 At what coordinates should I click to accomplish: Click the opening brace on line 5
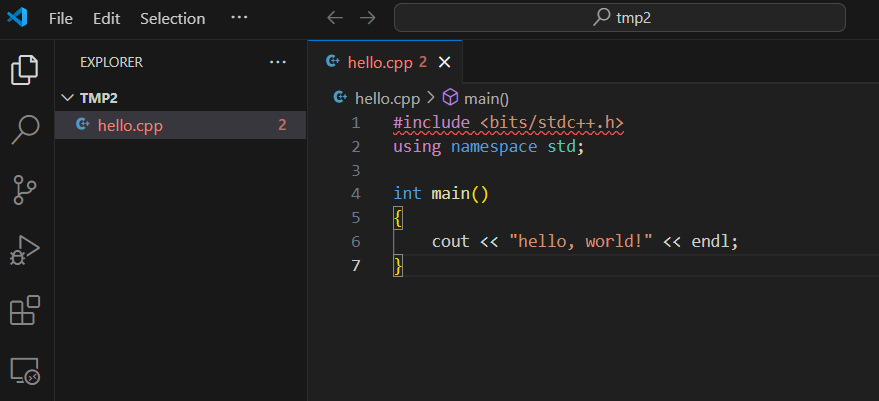tap(398, 218)
